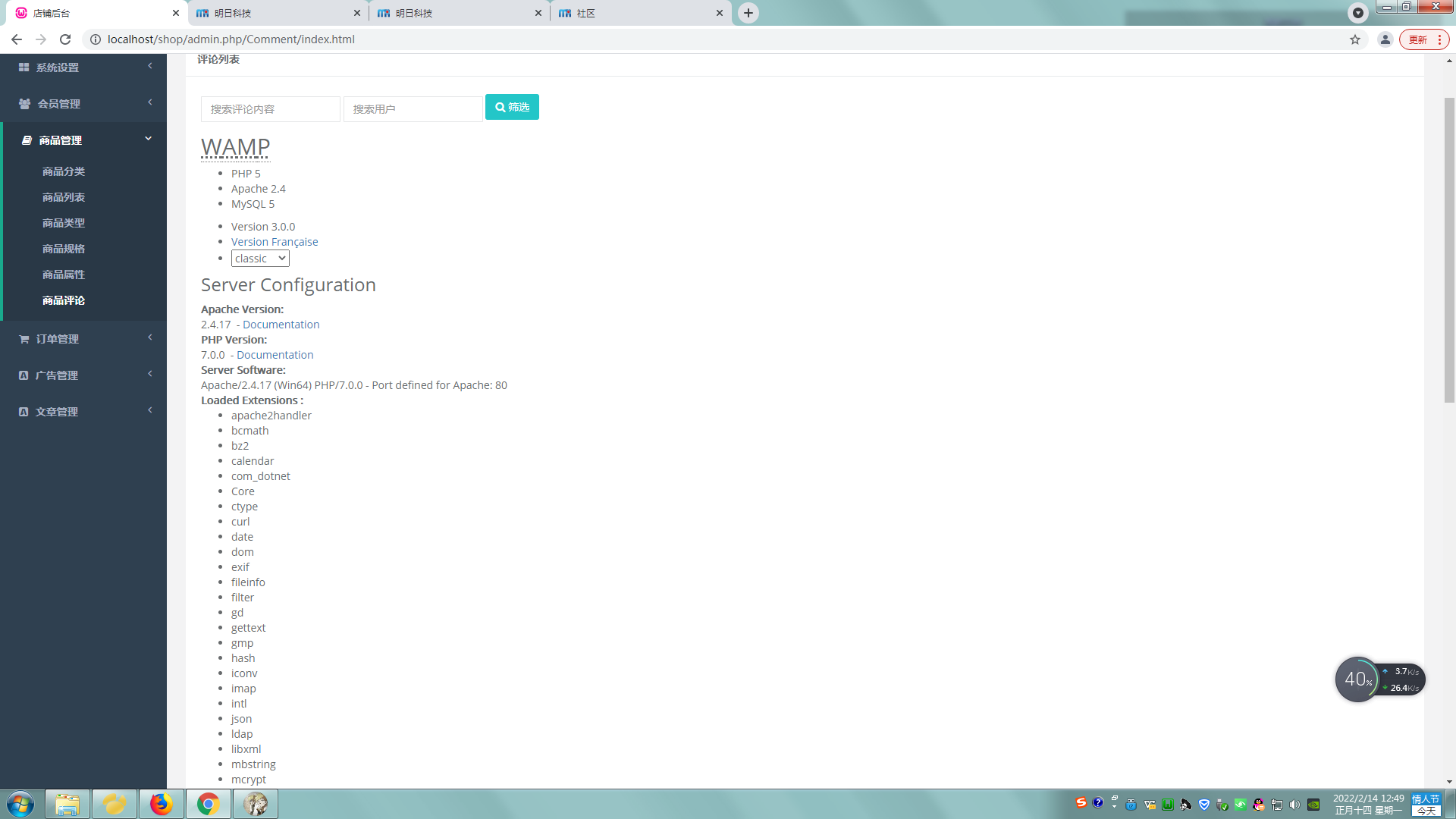Expand the 会员管理 sidebar menu
Viewport: 1456px width, 819px height.
83,104
